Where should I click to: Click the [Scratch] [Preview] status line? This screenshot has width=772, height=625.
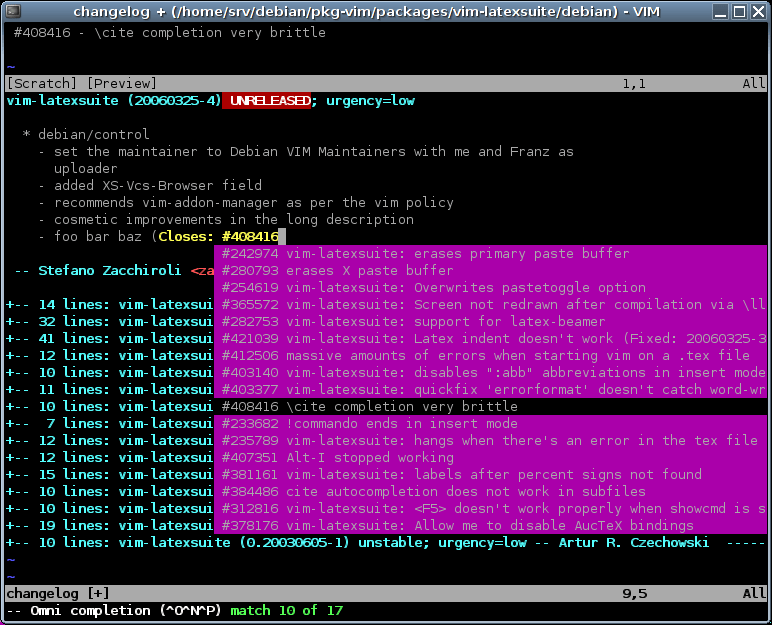click(x=386, y=83)
